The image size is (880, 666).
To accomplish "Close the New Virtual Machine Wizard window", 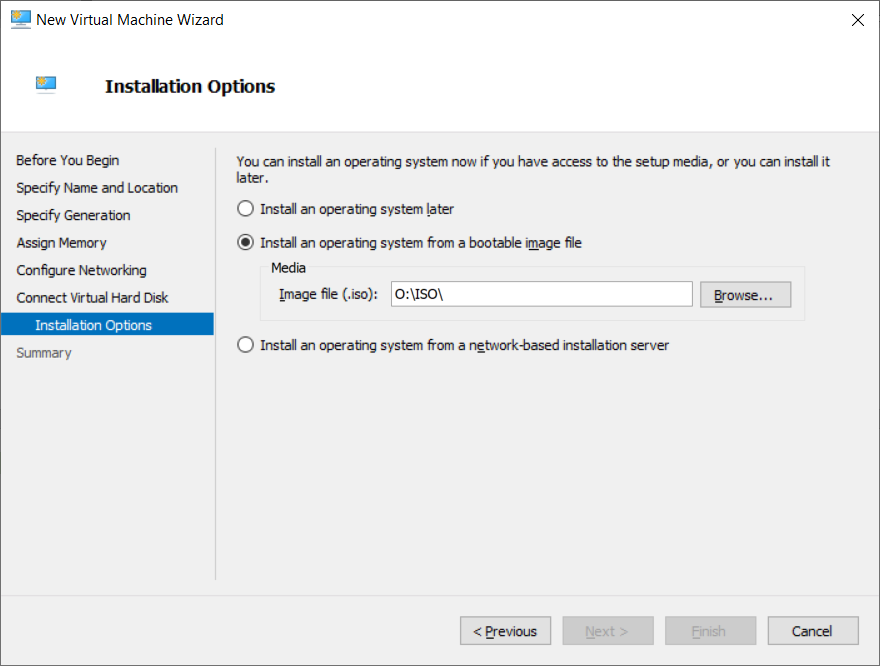I will [857, 20].
